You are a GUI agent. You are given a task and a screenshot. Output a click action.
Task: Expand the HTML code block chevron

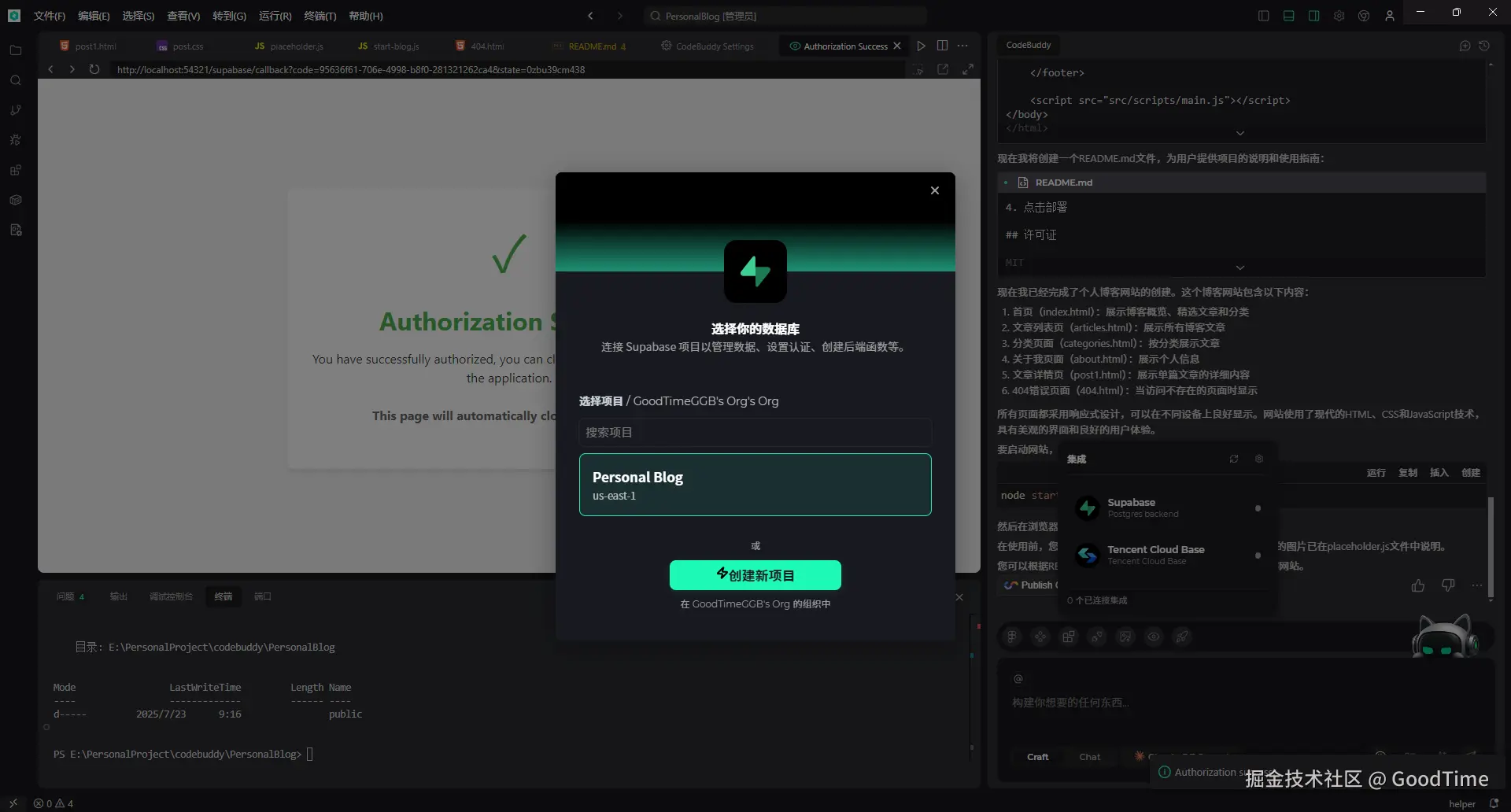point(1240,133)
